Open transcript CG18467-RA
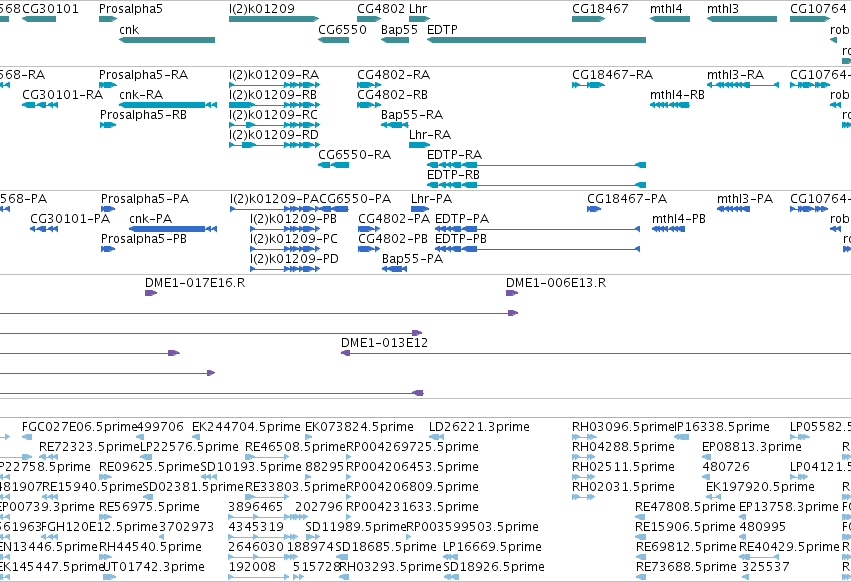Screen dimensions: 851x582 [612, 75]
